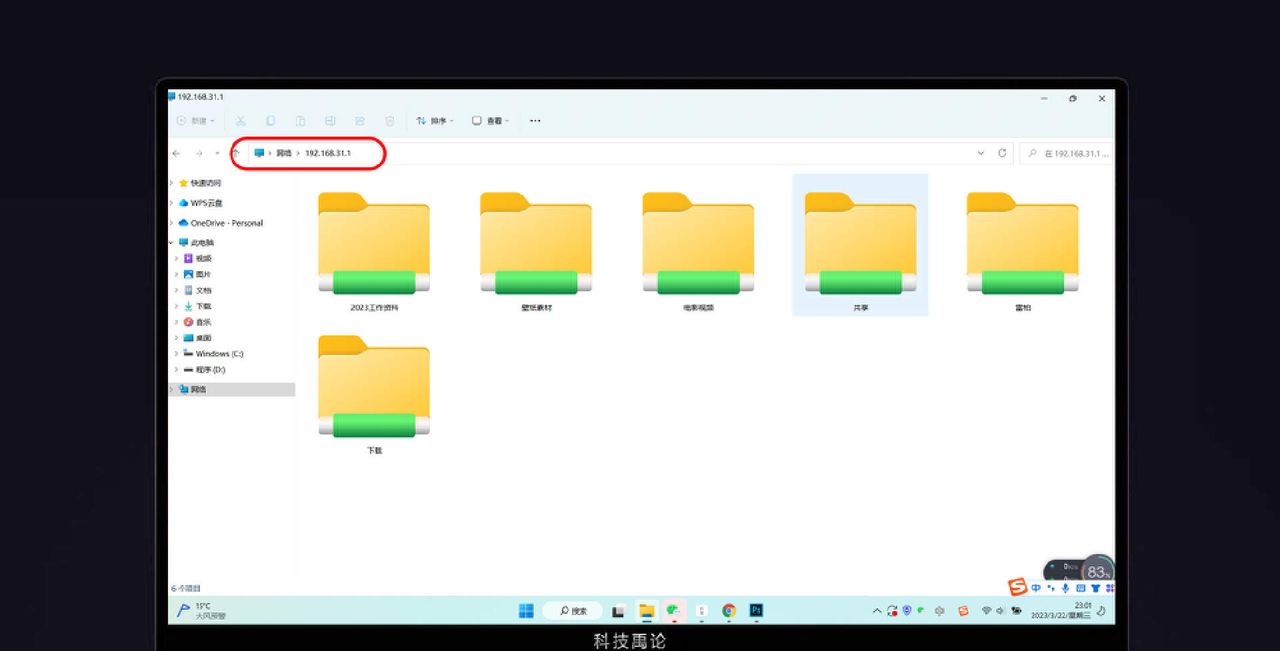The height and width of the screenshot is (651, 1280).
Task: Click the weather widget showing 15°C
Action: point(201,611)
